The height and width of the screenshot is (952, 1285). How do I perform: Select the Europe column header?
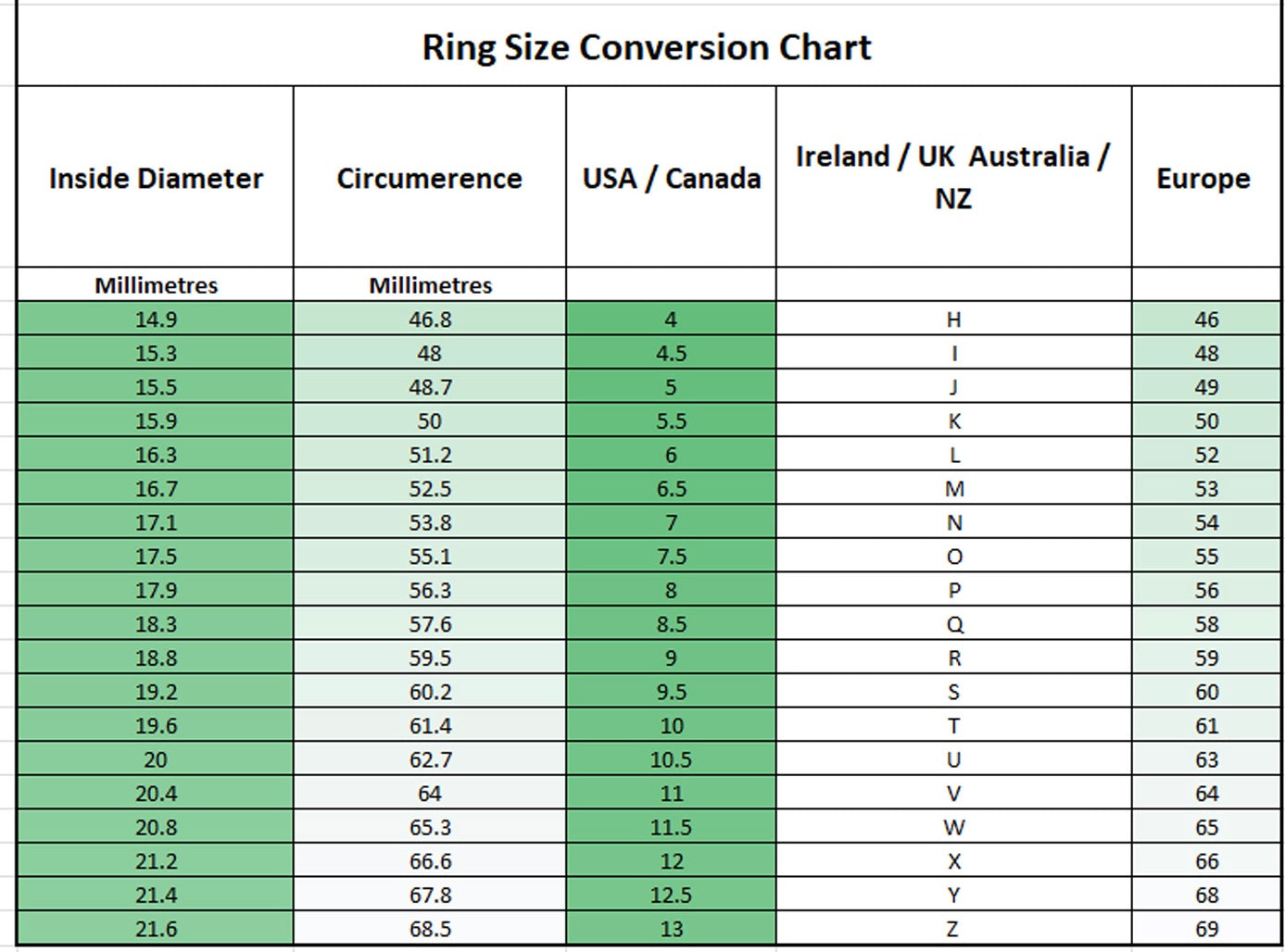1203,178
